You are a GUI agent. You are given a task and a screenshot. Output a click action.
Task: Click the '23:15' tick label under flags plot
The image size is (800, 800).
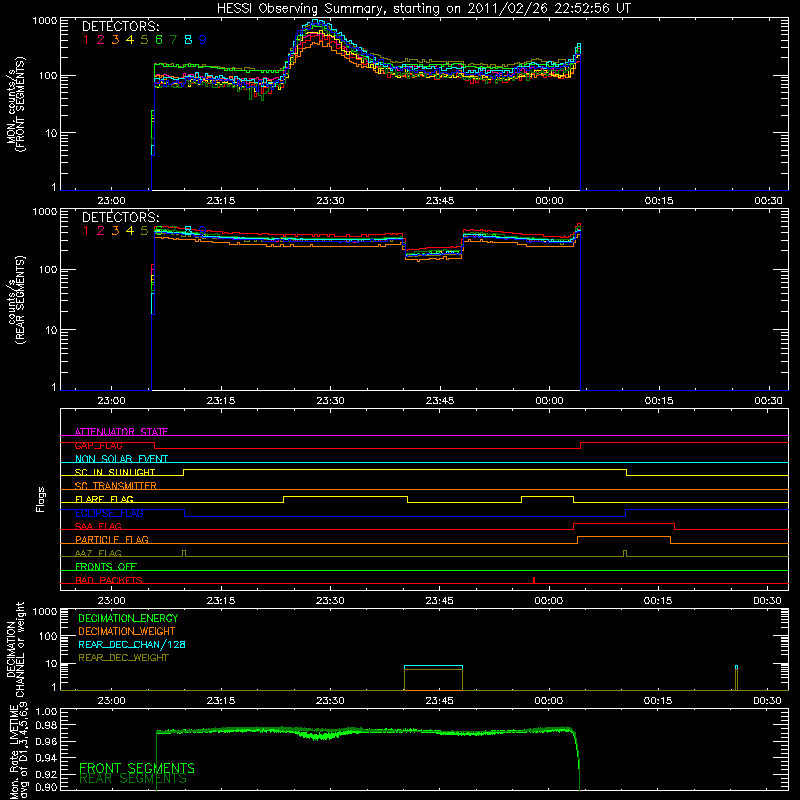coord(220,601)
